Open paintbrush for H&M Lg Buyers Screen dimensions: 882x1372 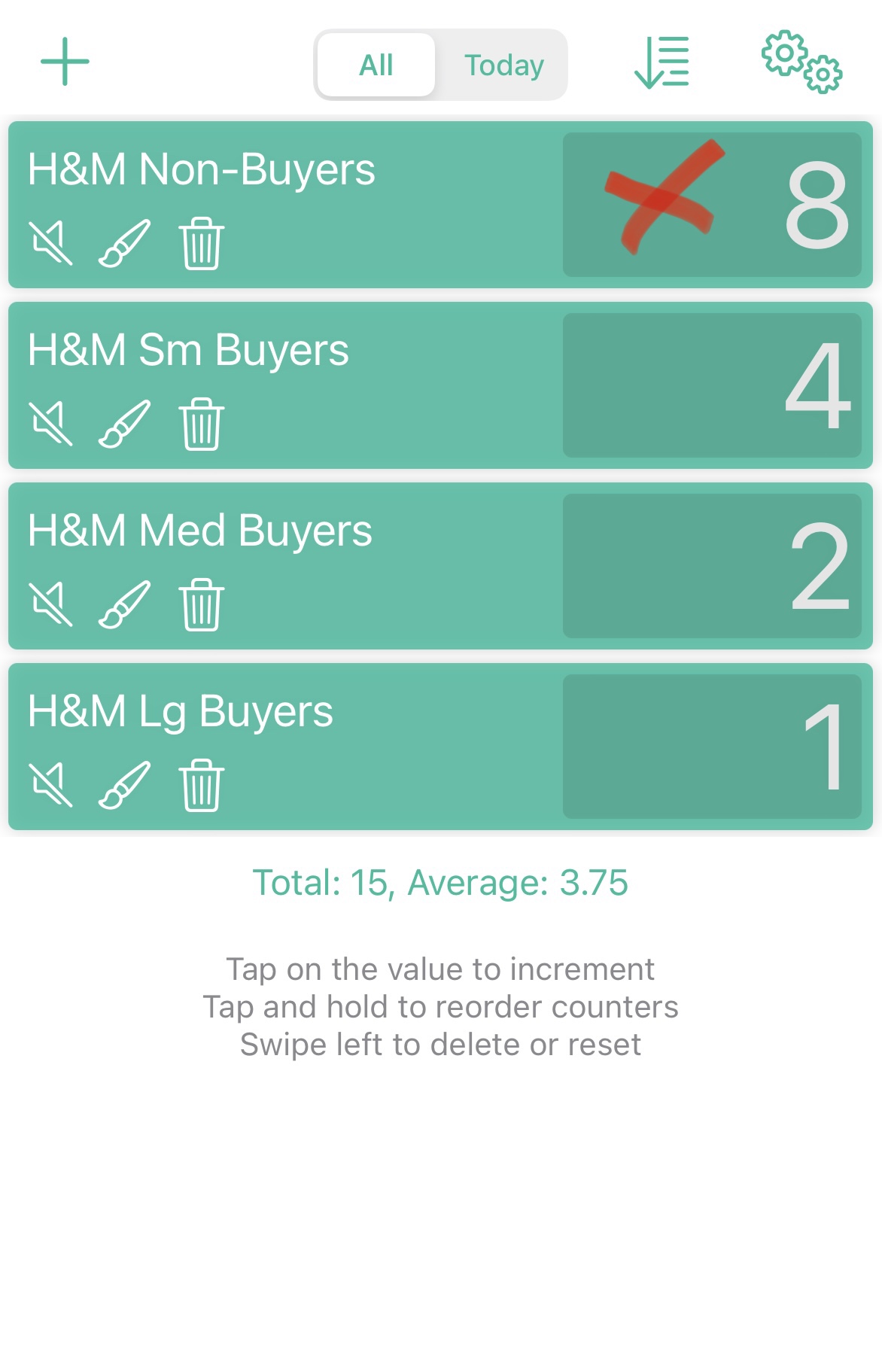coord(124,785)
